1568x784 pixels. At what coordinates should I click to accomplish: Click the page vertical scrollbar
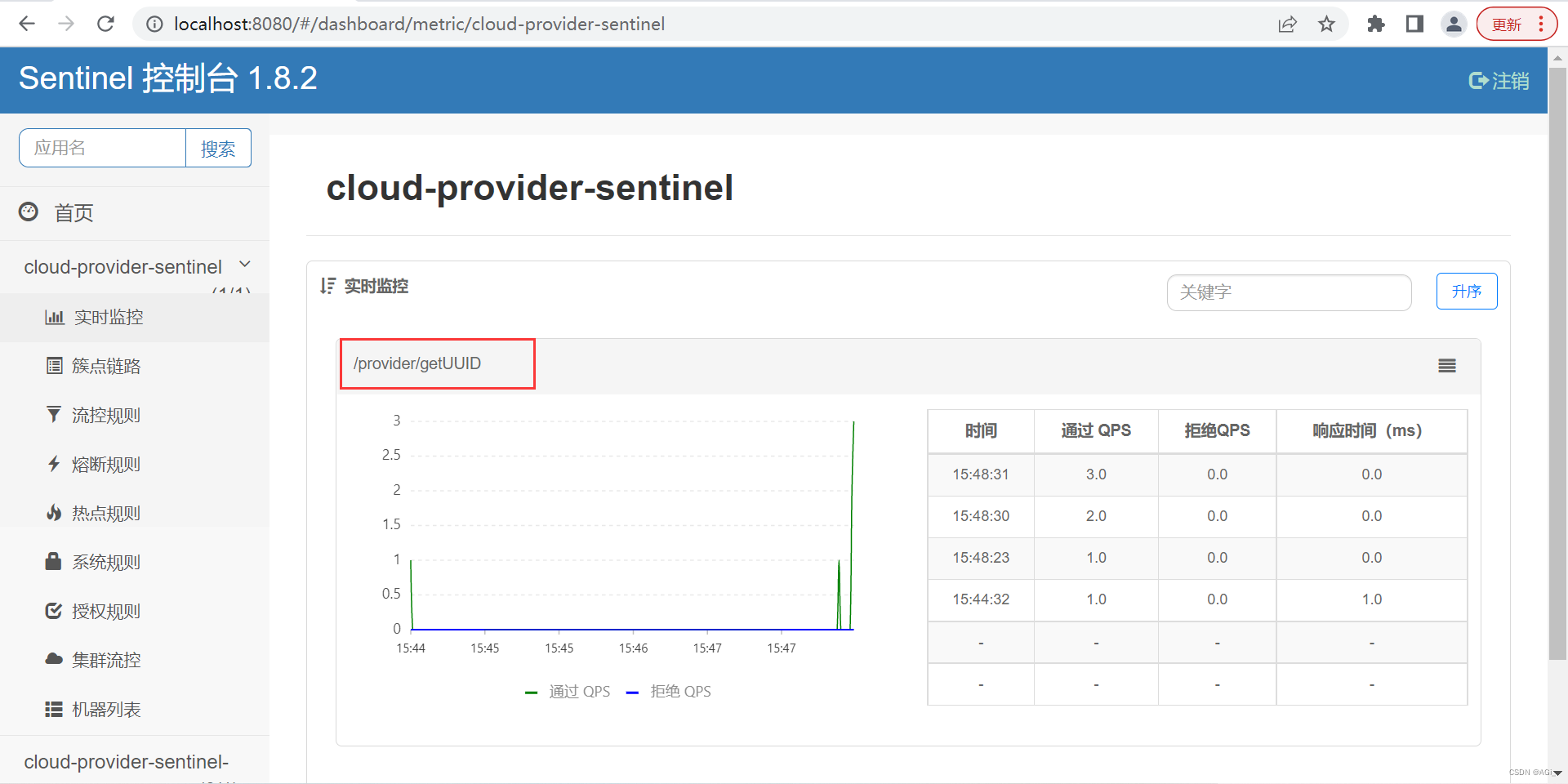1557,363
